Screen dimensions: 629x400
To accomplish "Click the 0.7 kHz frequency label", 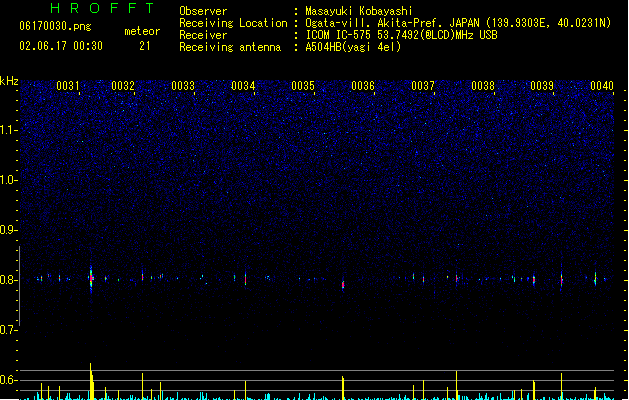I will (9, 330).
